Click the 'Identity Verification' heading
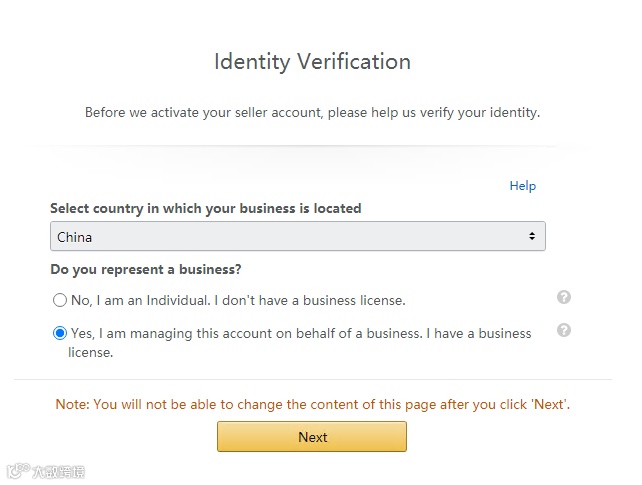Image resolution: width=642 pixels, height=485 pixels. (x=312, y=62)
